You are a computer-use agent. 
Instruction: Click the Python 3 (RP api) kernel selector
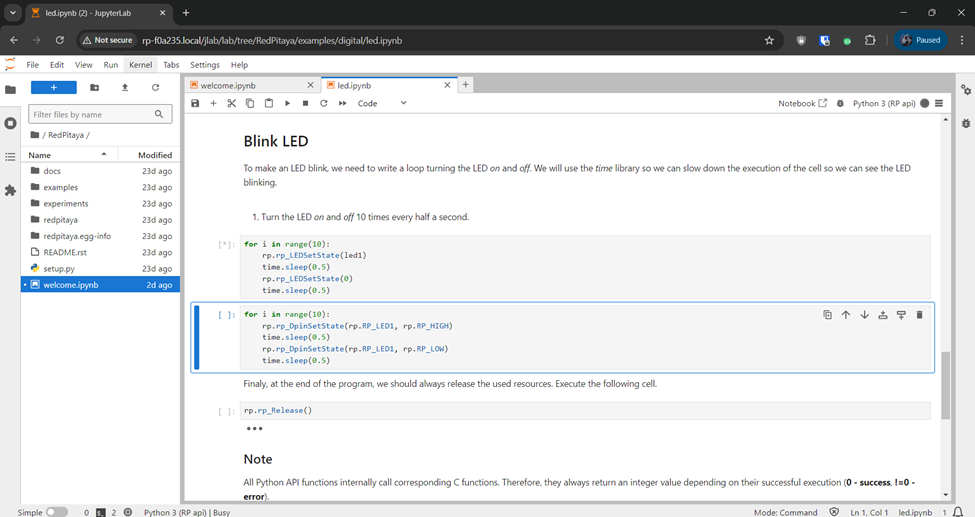(x=883, y=103)
